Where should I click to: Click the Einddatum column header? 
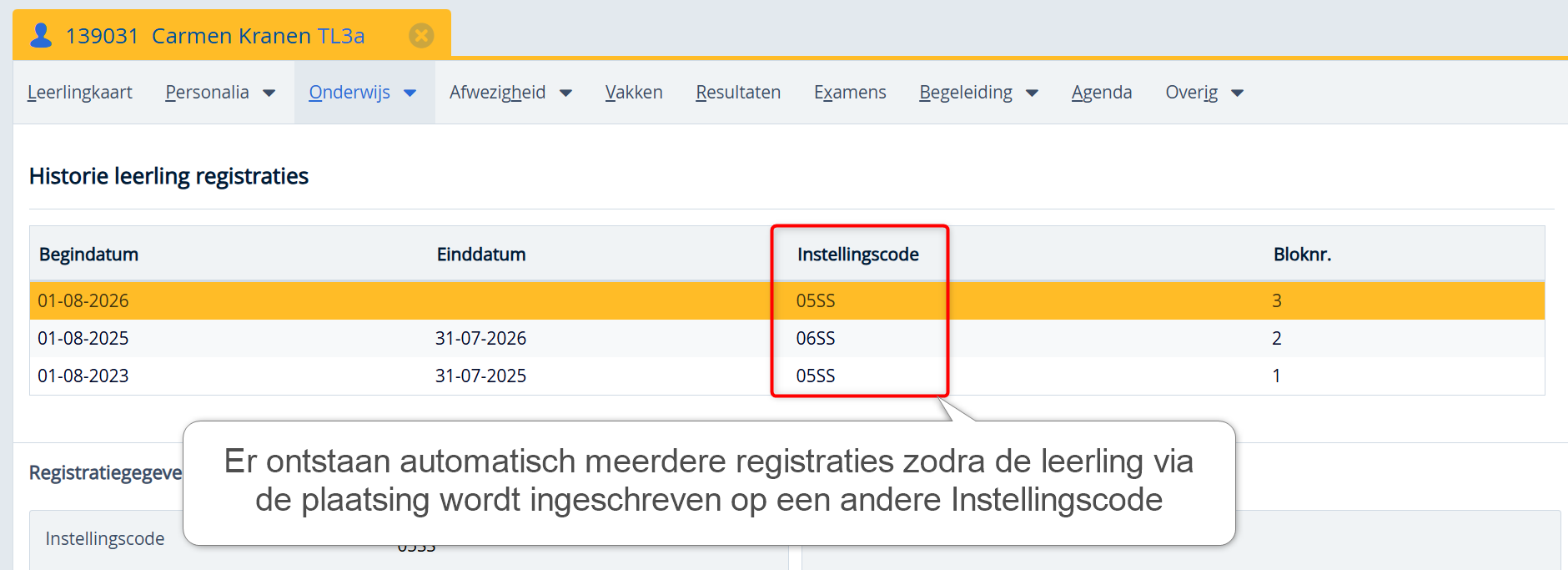[481, 255]
